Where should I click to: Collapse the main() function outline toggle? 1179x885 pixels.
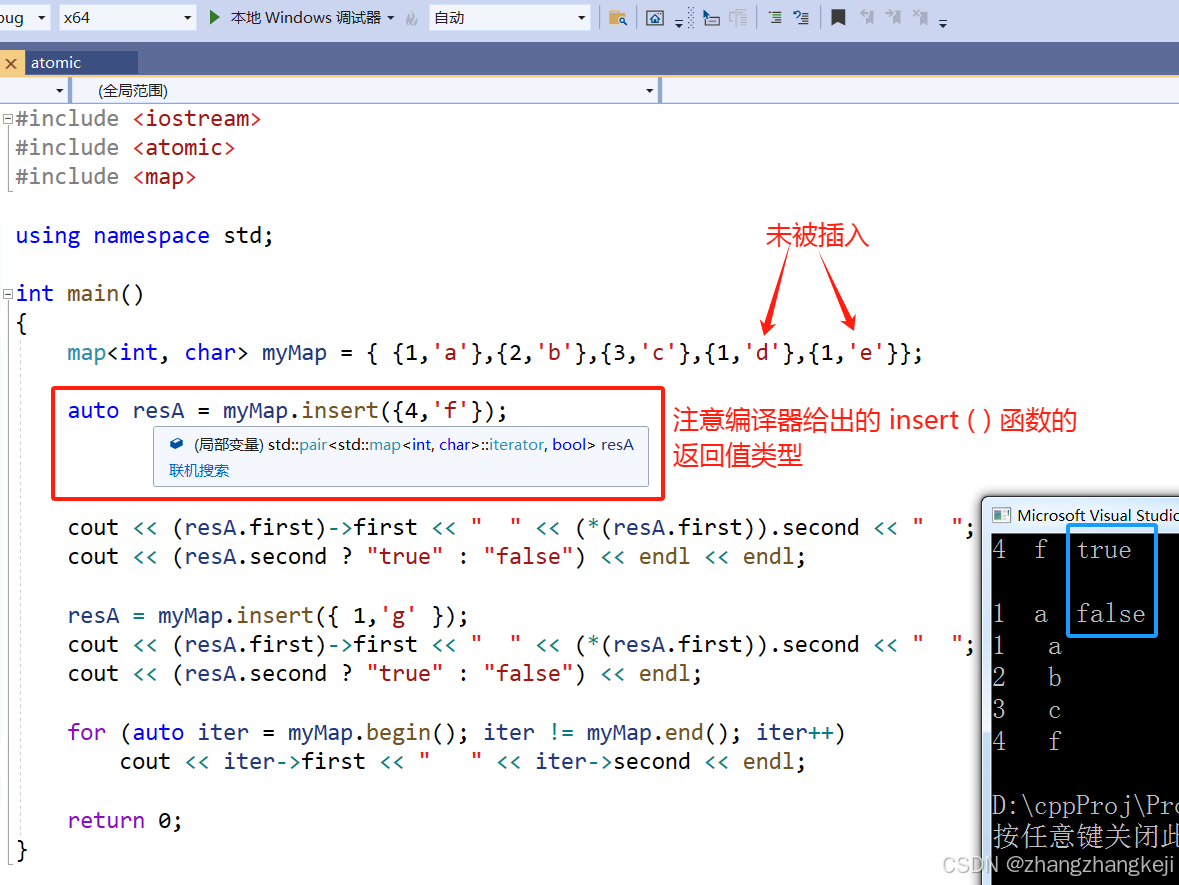[8, 294]
